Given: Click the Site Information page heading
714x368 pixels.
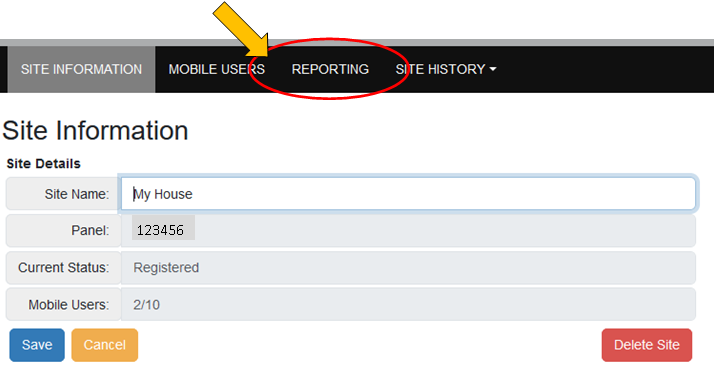Looking at the screenshot, I should [95, 131].
